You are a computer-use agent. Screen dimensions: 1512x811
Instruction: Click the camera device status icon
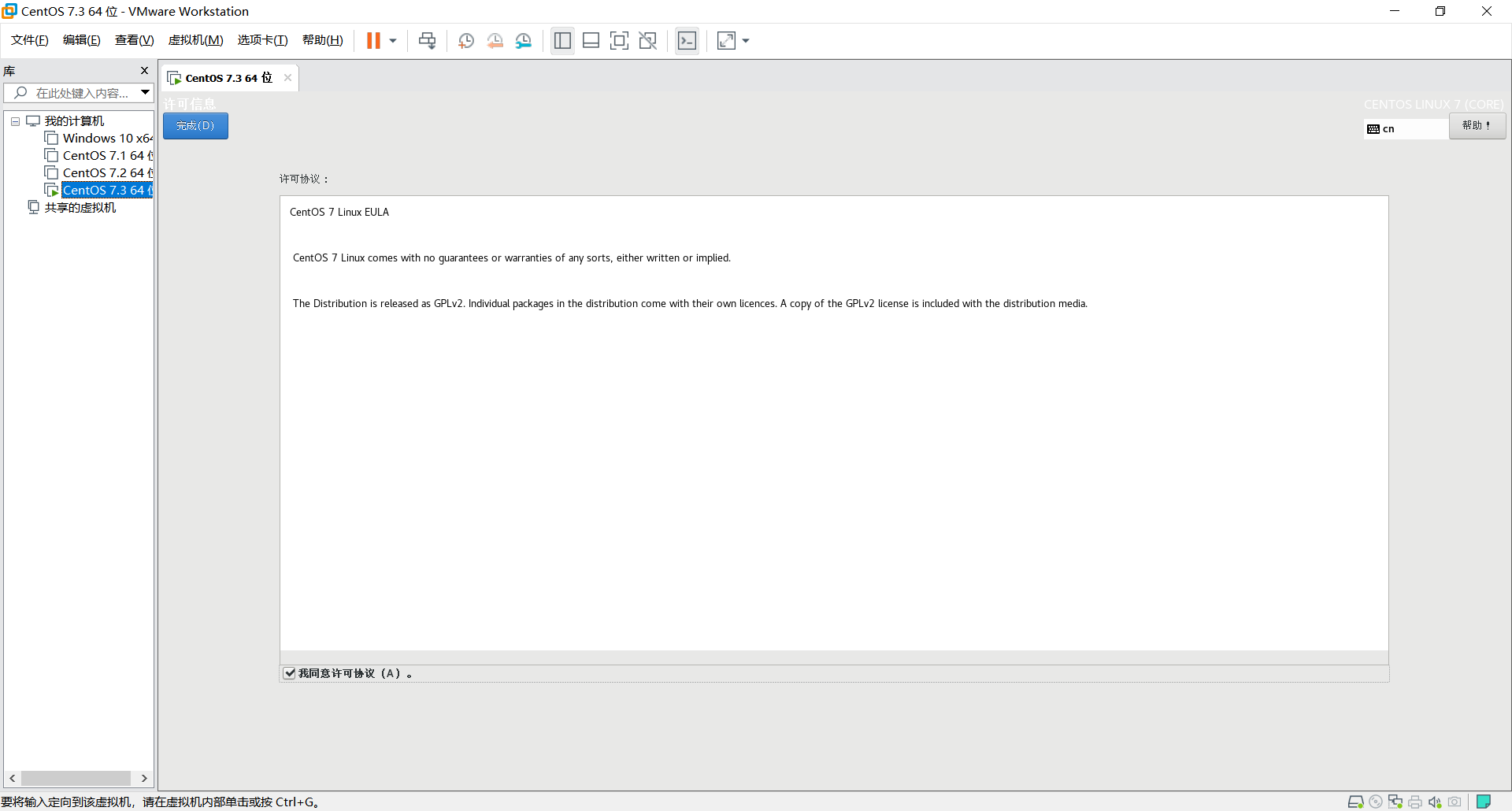pyautogui.click(x=1455, y=802)
